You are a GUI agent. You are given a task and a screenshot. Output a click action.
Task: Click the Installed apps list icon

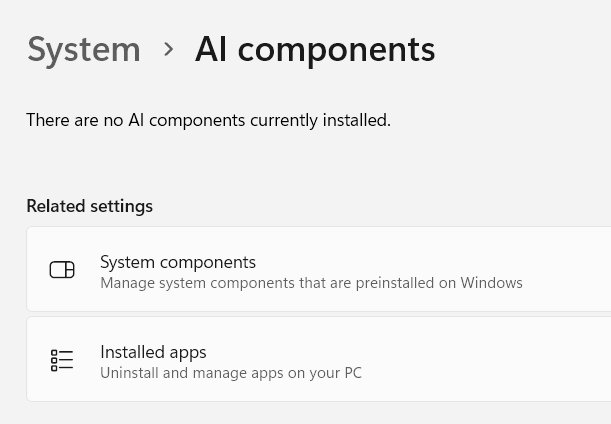point(62,360)
